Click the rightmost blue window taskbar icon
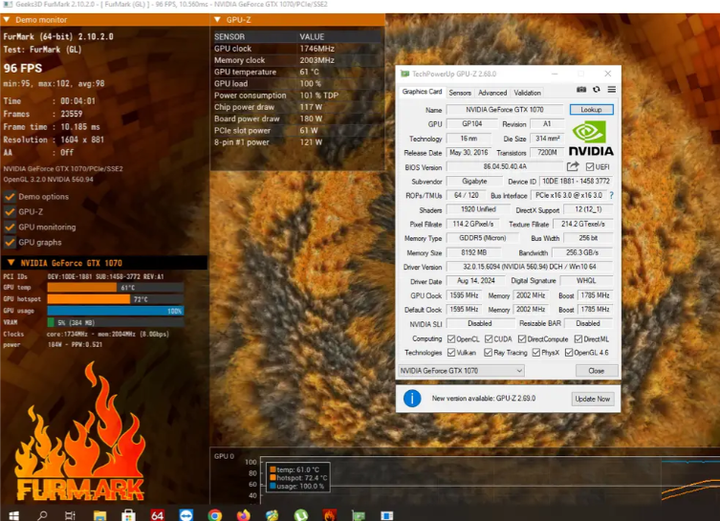 [387, 516]
